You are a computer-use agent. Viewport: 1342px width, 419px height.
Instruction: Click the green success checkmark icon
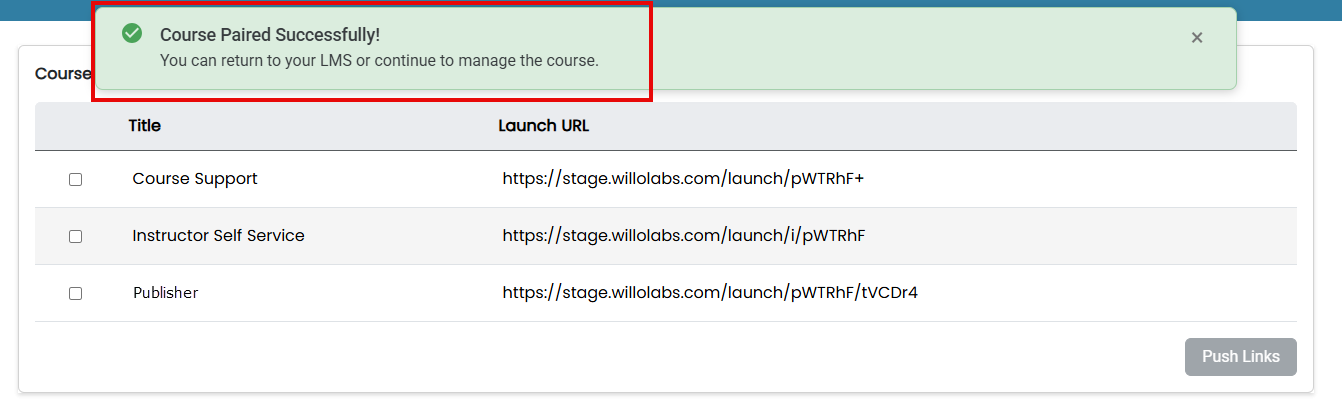point(131,34)
